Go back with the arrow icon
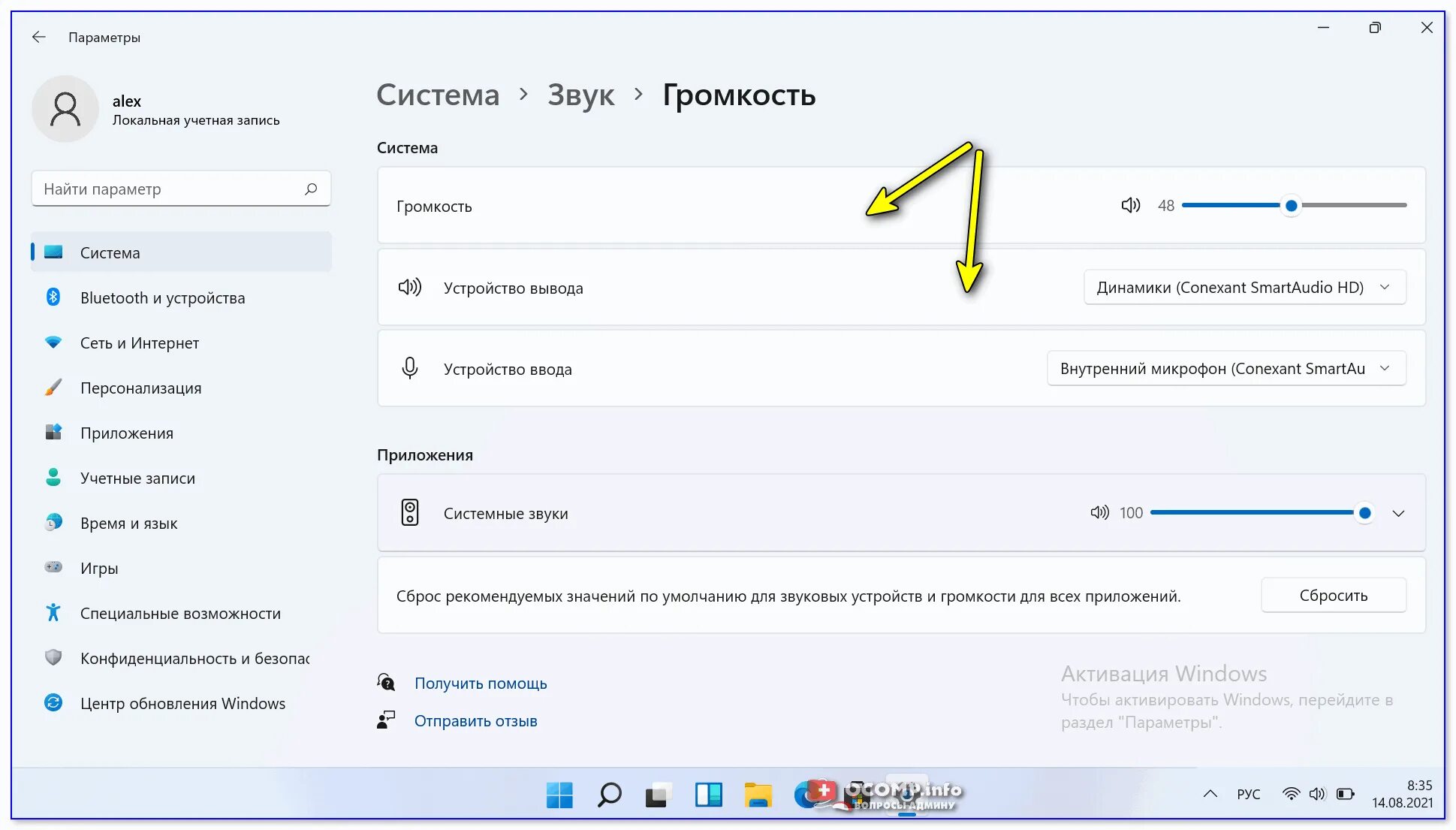Image resolution: width=1456 pixels, height=830 pixels. tap(39, 37)
